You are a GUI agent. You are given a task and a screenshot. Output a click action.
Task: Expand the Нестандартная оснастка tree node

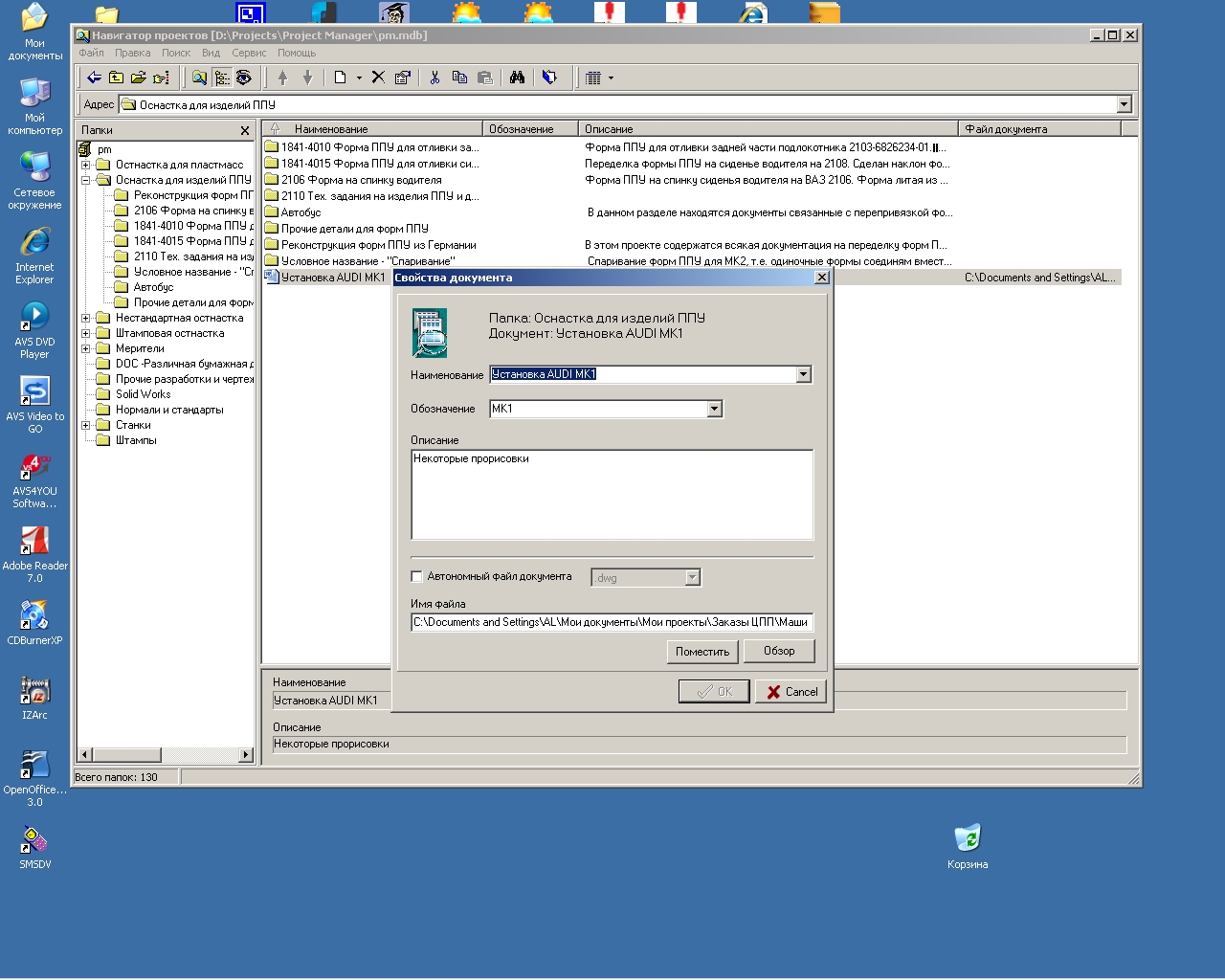[85, 318]
